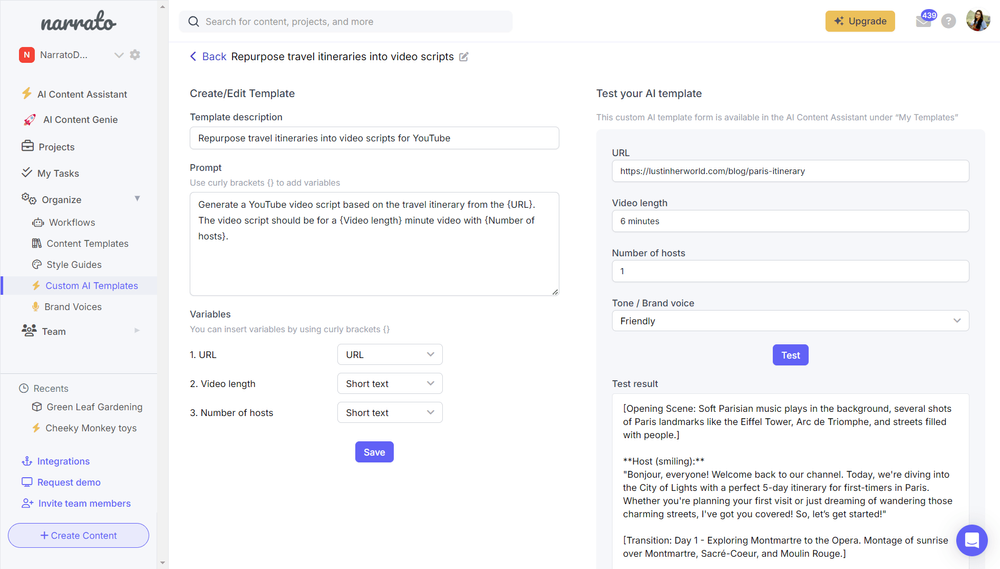Screen dimensions: 1000x569
Task: Open the Tone / Brand voice dropdown
Action: coord(790,321)
